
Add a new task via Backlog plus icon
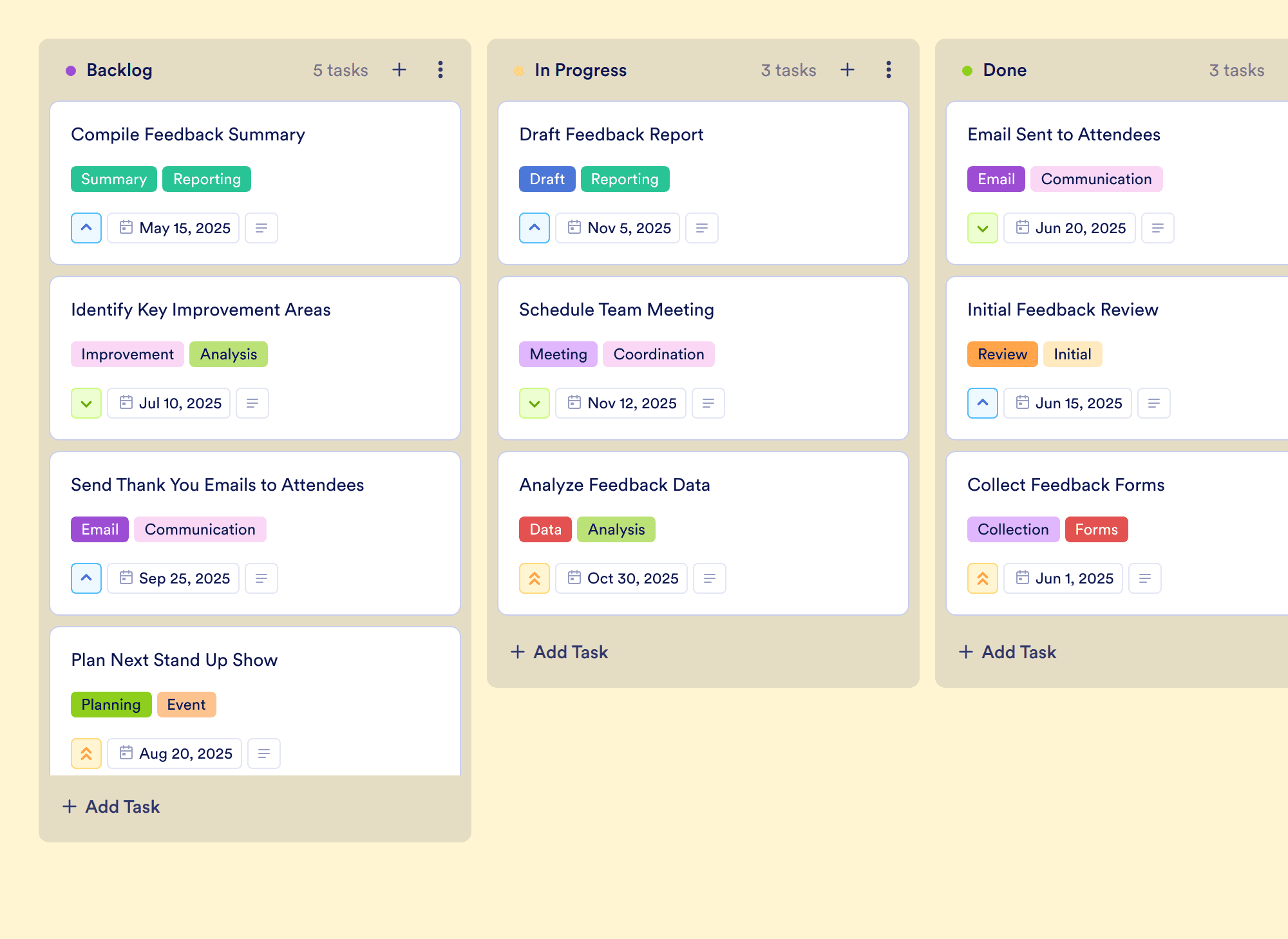(399, 70)
